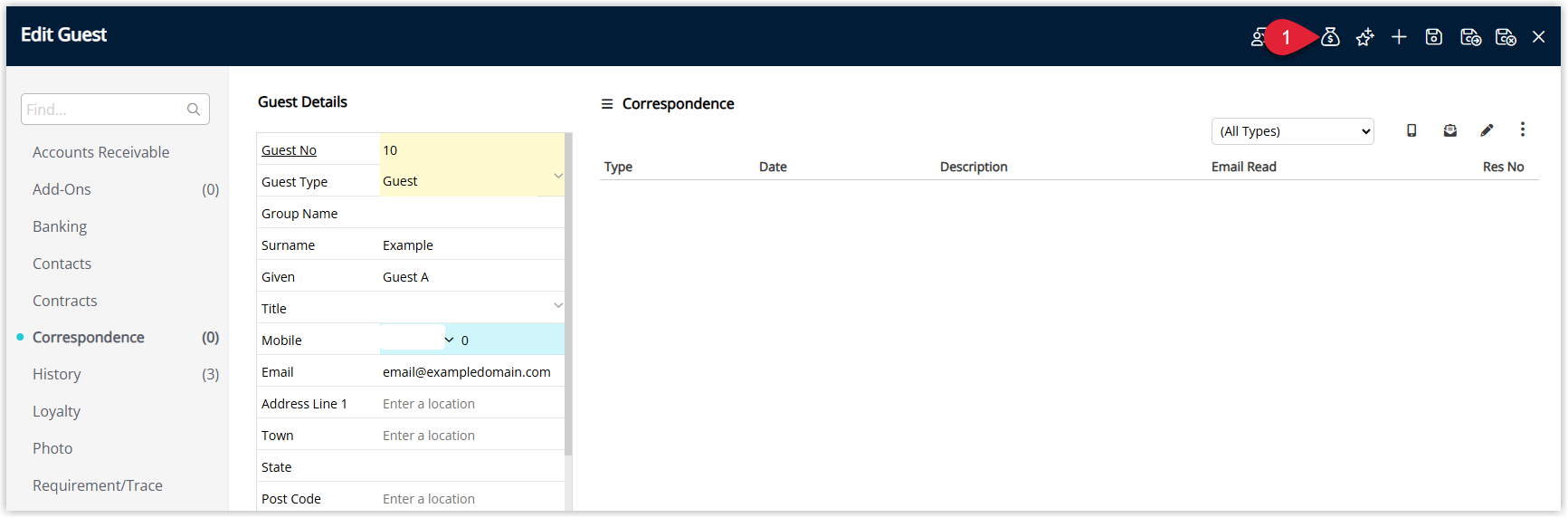Click the Mobile number field
Viewport: 1568px width, 518px height.
point(510,340)
